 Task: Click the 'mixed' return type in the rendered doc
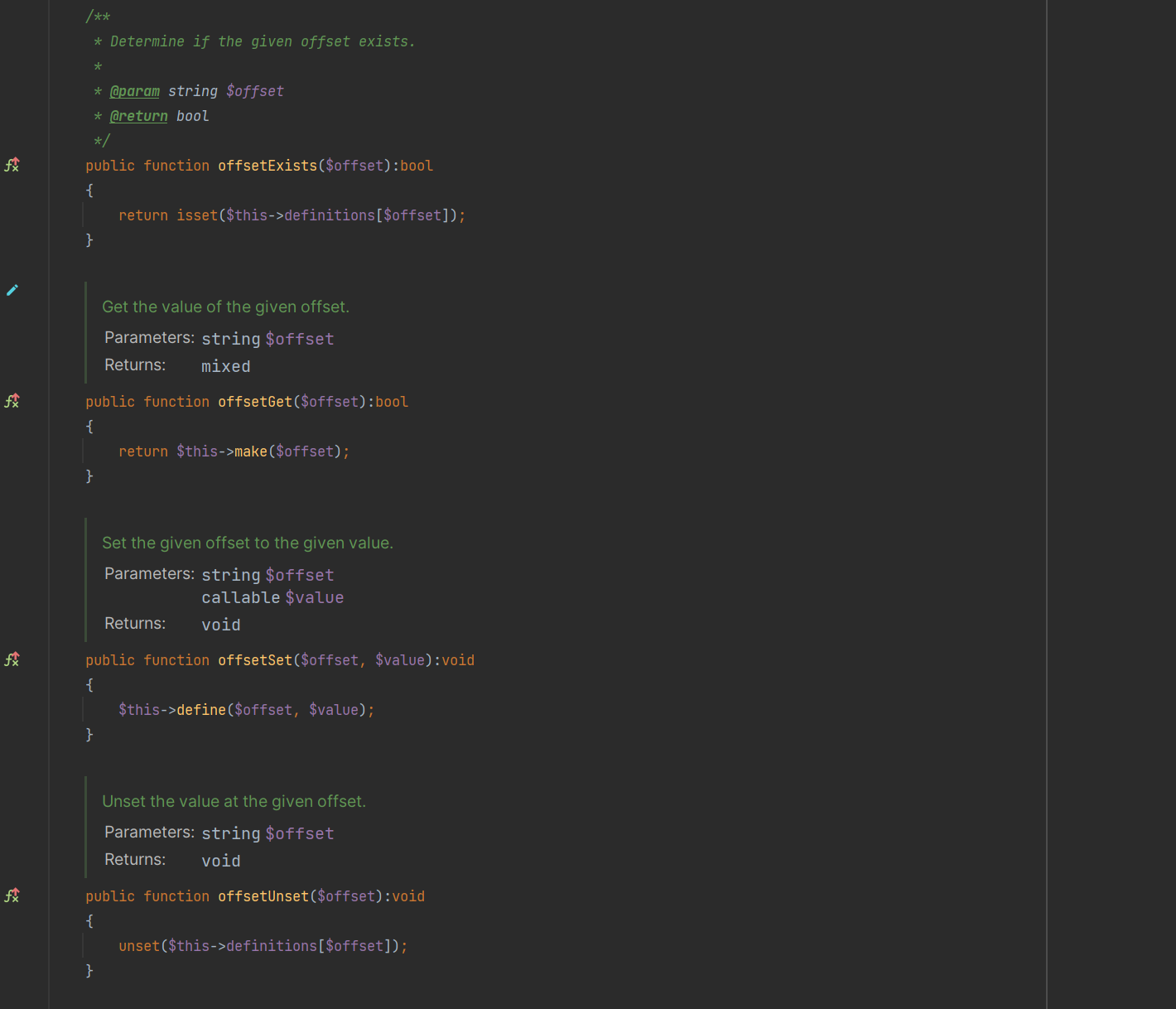click(225, 365)
